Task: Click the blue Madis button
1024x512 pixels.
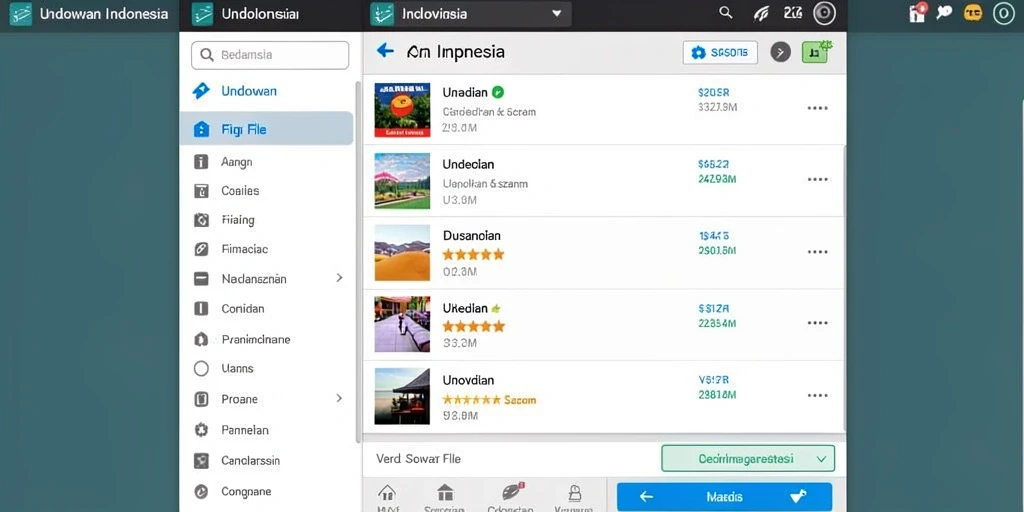Action: (724, 497)
